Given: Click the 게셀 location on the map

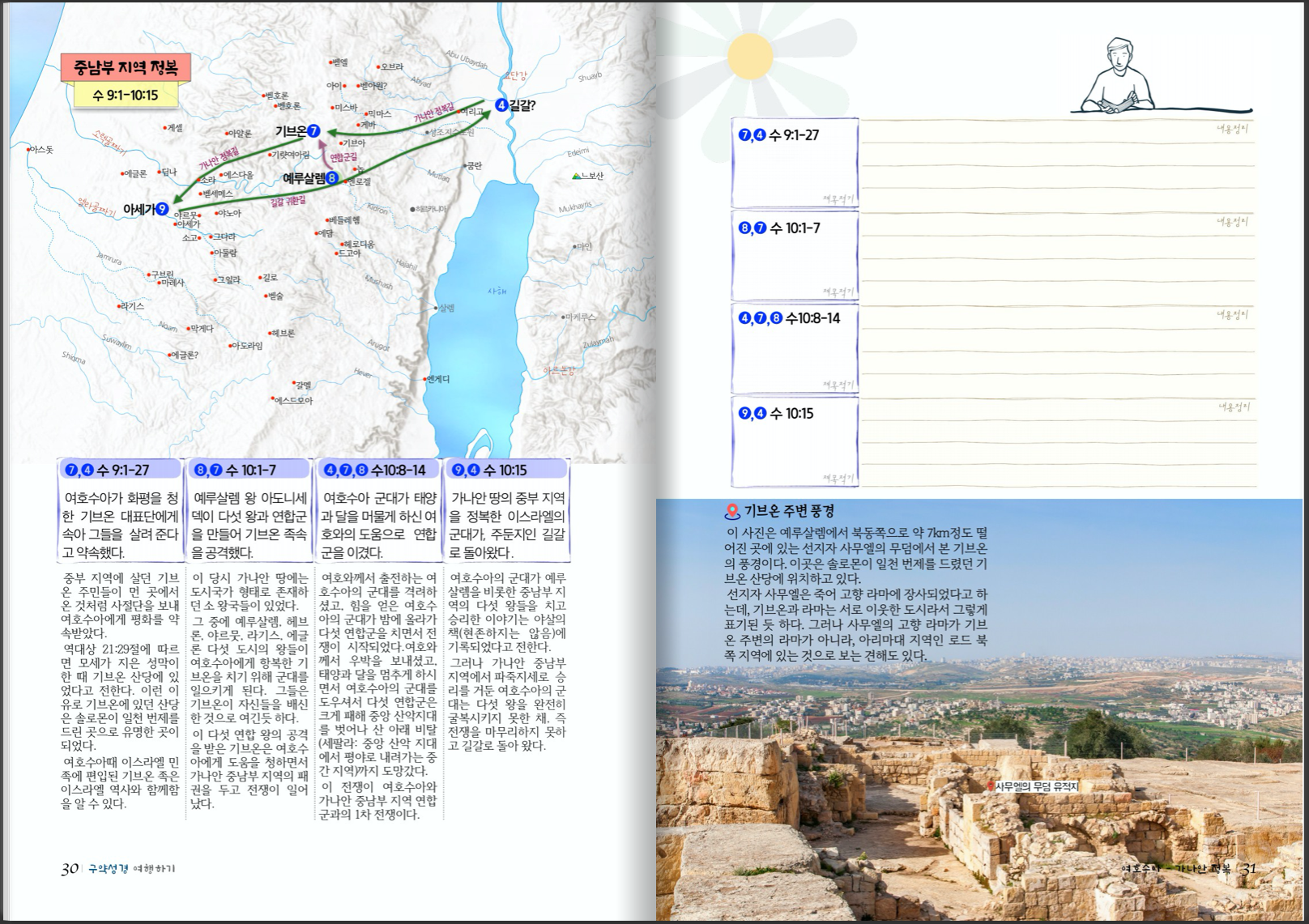Looking at the screenshot, I should 173,128.
